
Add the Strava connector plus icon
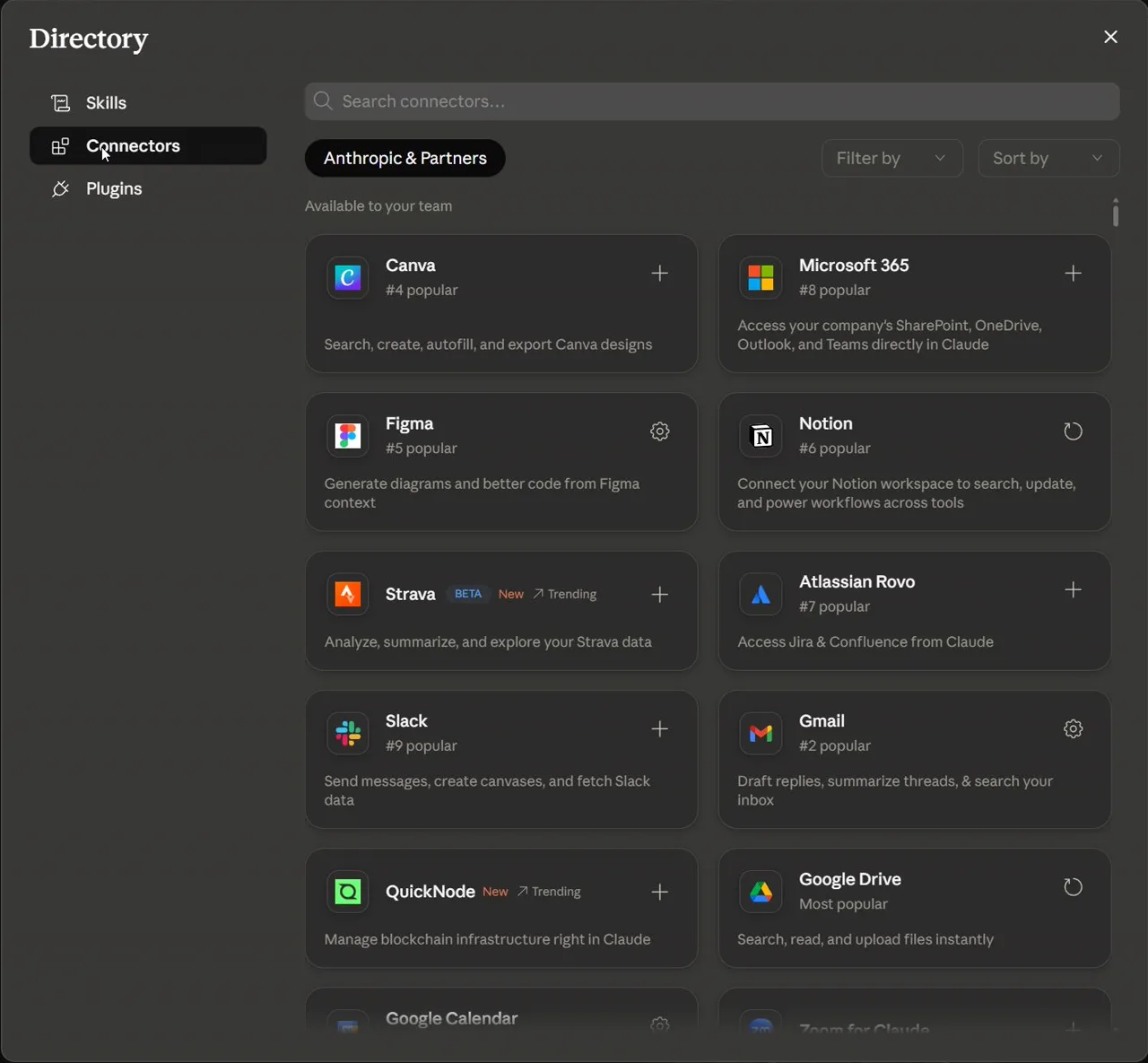click(x=659, y=594)
